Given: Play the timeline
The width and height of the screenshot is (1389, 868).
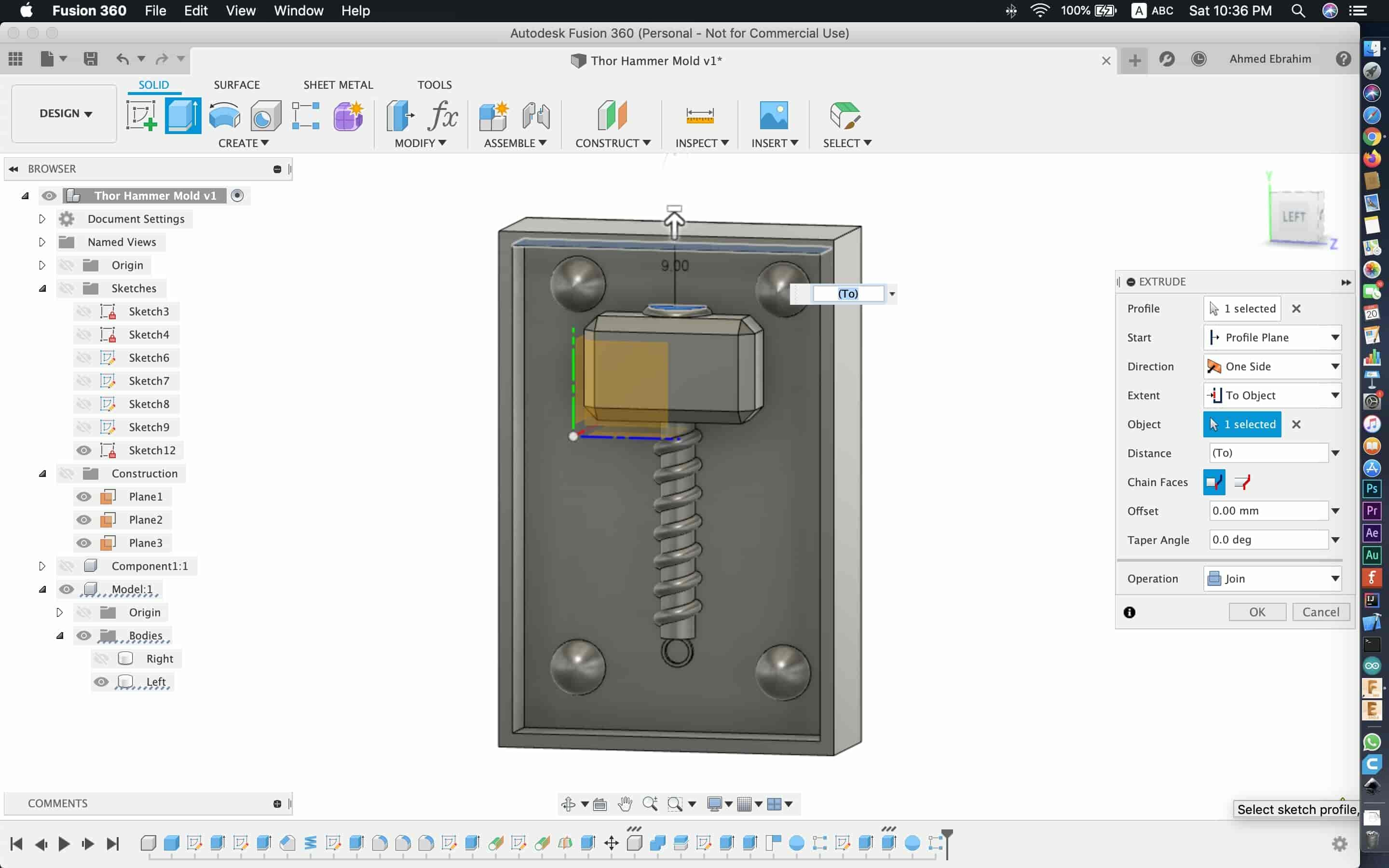Looking at the screenshot, I should point(64,843).
